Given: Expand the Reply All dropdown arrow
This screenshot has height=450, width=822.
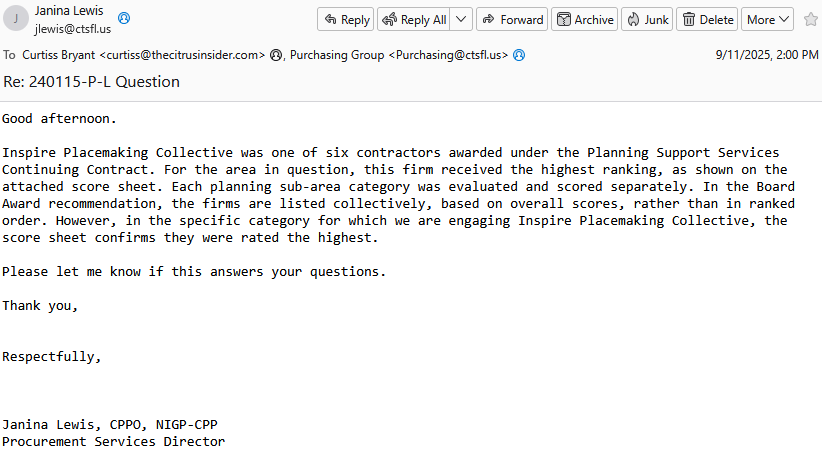Looking at the screenshot, I should pos(461,19).
